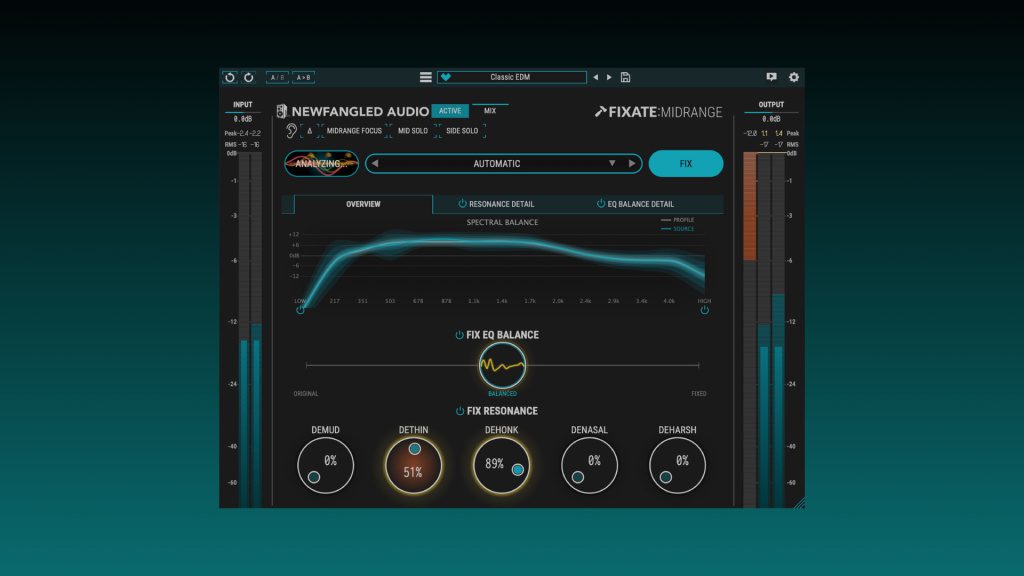The width and height of the screenshot is (1024, 576).
Task: Click the DEHONK knob at 89%
Action: (x=502, y=465)
